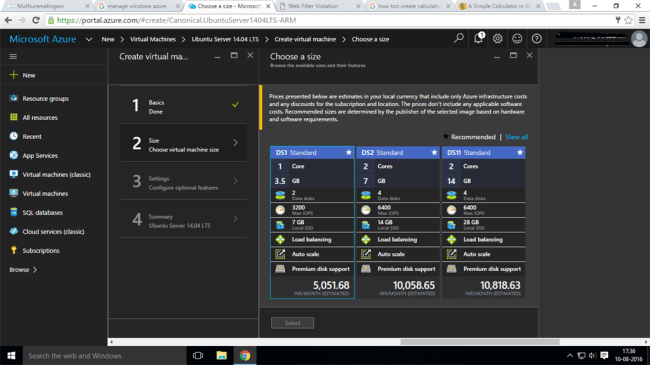Click the DS1 Load balancing icon
Viewport: 650px width, 365px height.
[280, 239]
